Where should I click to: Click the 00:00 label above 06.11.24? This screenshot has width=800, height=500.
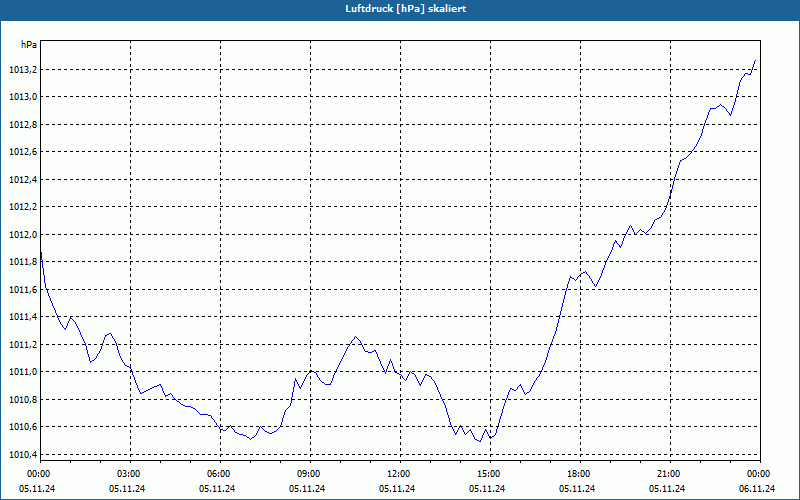click(758, 474)
